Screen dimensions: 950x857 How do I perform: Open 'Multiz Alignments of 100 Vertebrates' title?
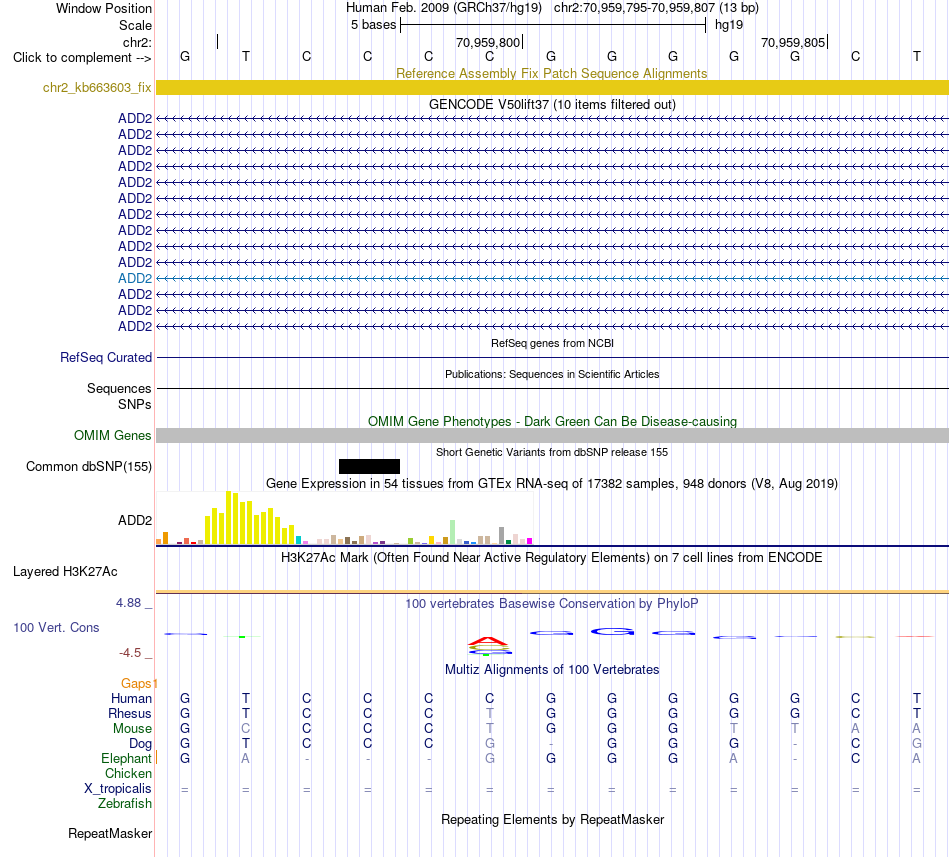(x=552, y=669)
